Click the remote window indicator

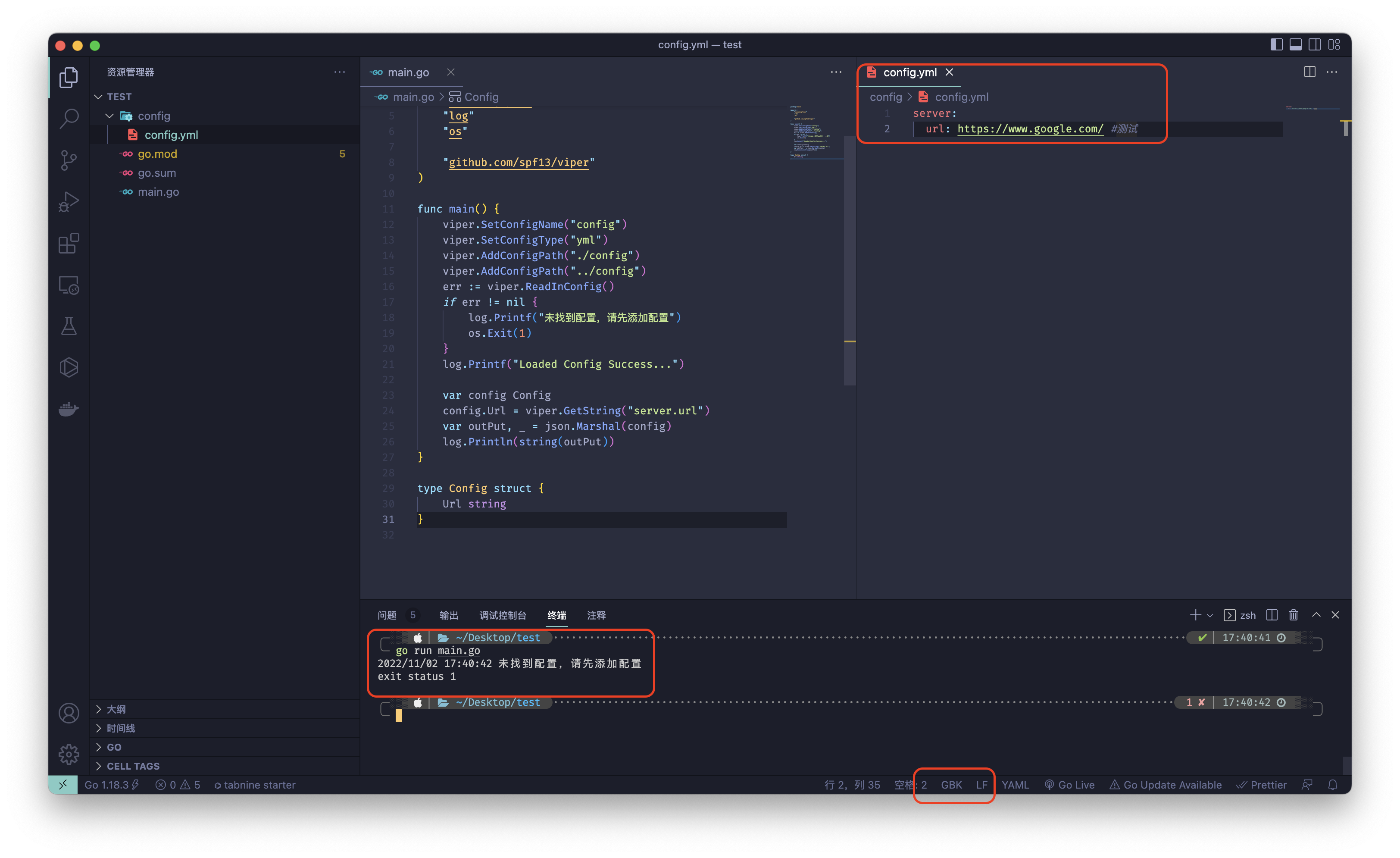pyautogui.click(x=63, y=785)
